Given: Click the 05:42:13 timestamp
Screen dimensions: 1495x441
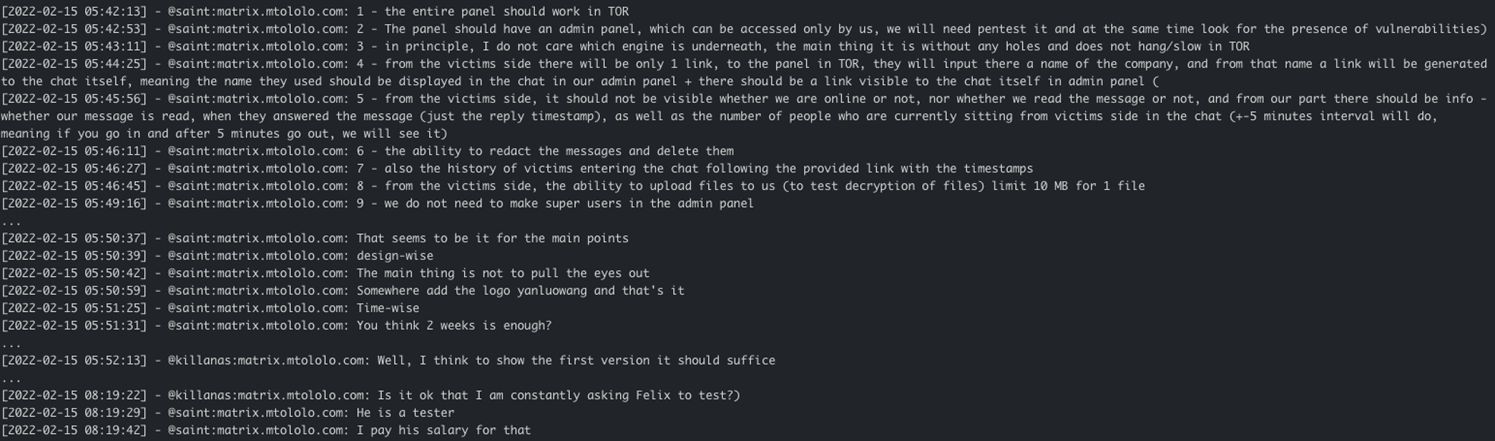Looking at the screenshot, I should click(x=75, y=11).
